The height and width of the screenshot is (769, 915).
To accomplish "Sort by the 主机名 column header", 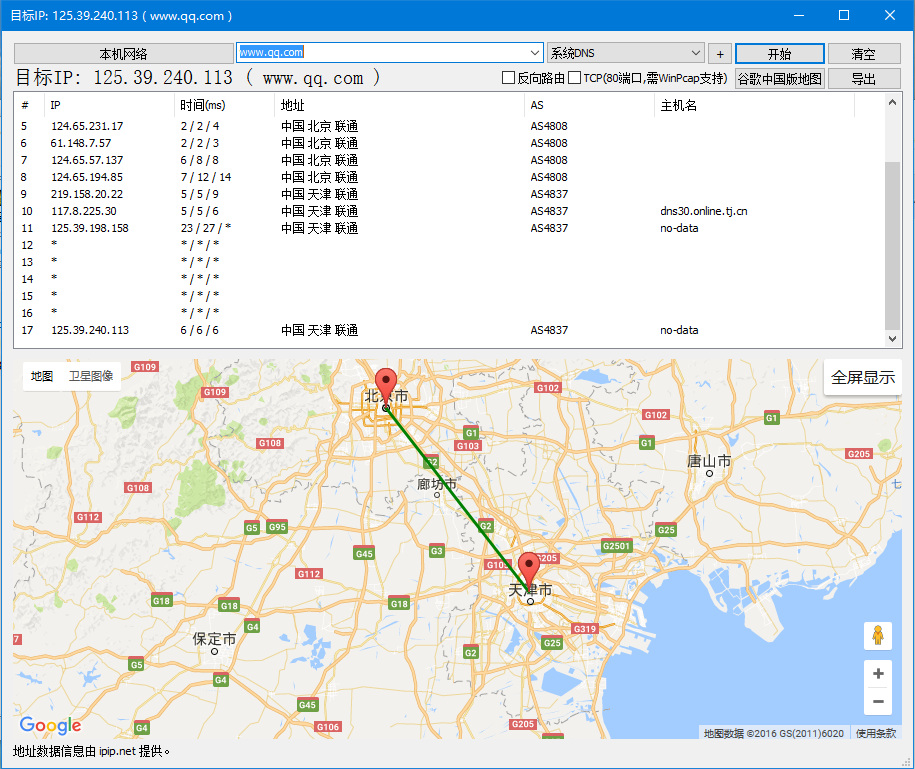I will (754, 105).
